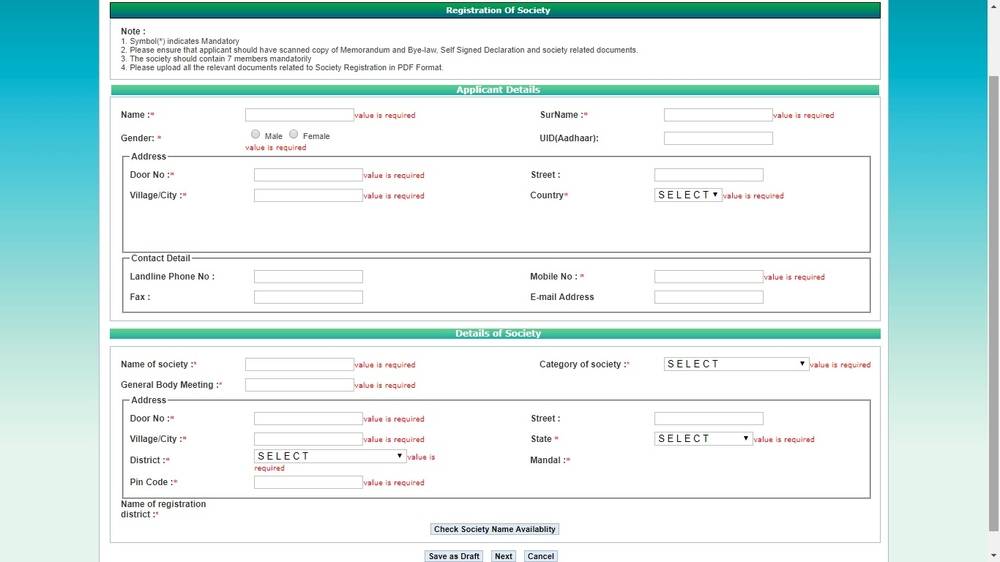Click the Check Society Name Availablity button
The width and height of the screenshot is (1000, 562).
[x=495, y=529]
